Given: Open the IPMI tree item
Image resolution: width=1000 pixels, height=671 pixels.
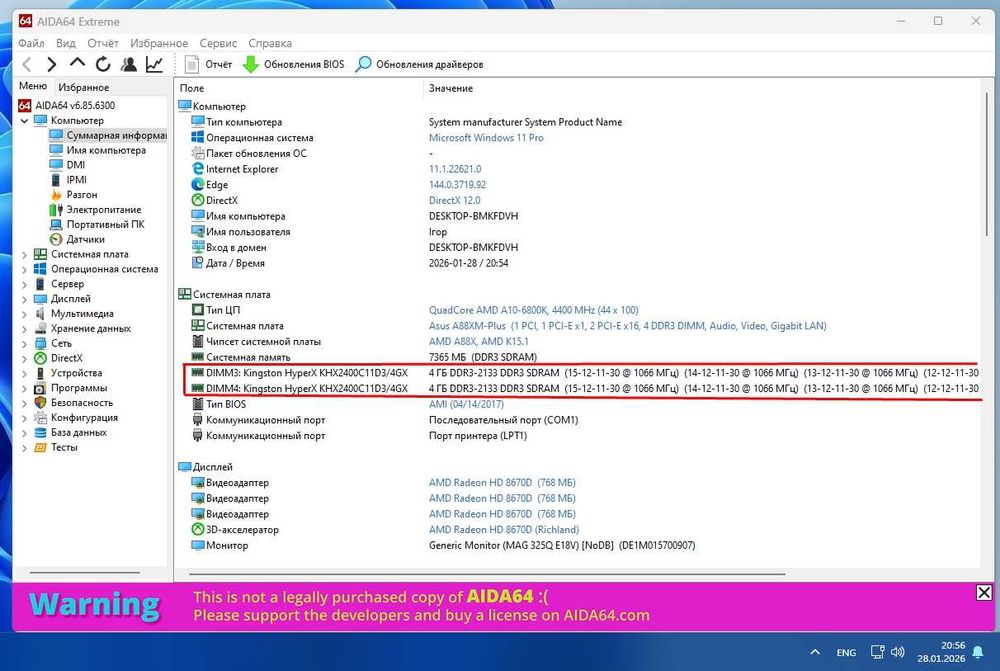Looking at the screenshot, I should pos(68,180).
